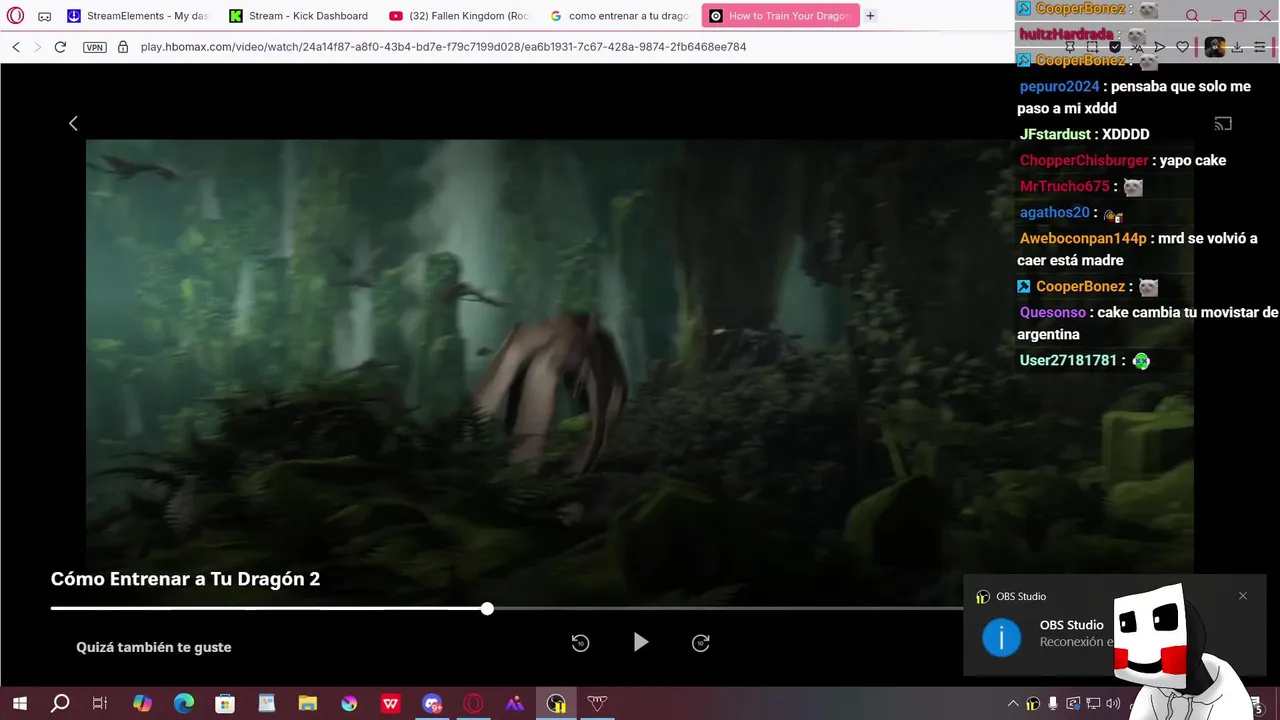Click pepuro2024 username in chat

[1059, 87]
